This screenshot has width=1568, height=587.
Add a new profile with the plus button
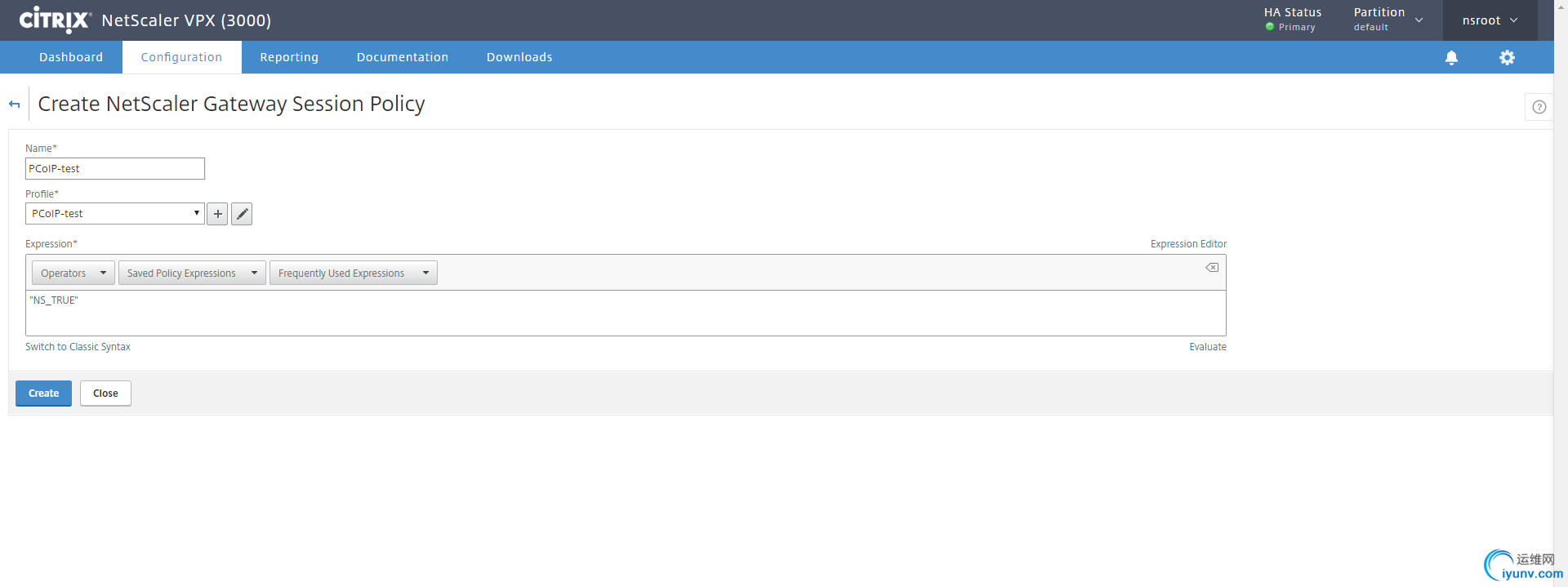click(217, 214)
